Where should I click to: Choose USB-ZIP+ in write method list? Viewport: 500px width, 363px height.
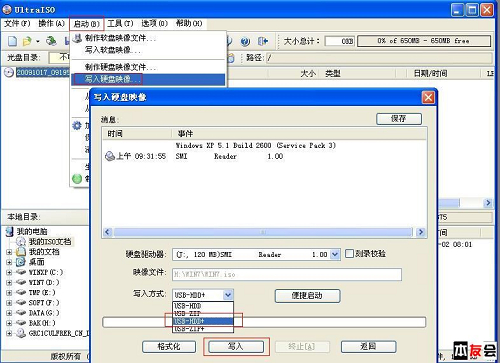[x=203, y=329]
